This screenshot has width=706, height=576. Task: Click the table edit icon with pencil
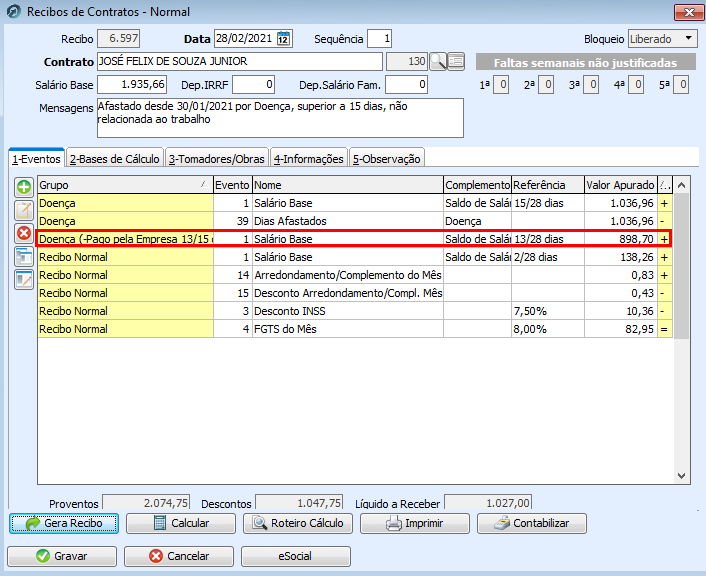(24, 280)
